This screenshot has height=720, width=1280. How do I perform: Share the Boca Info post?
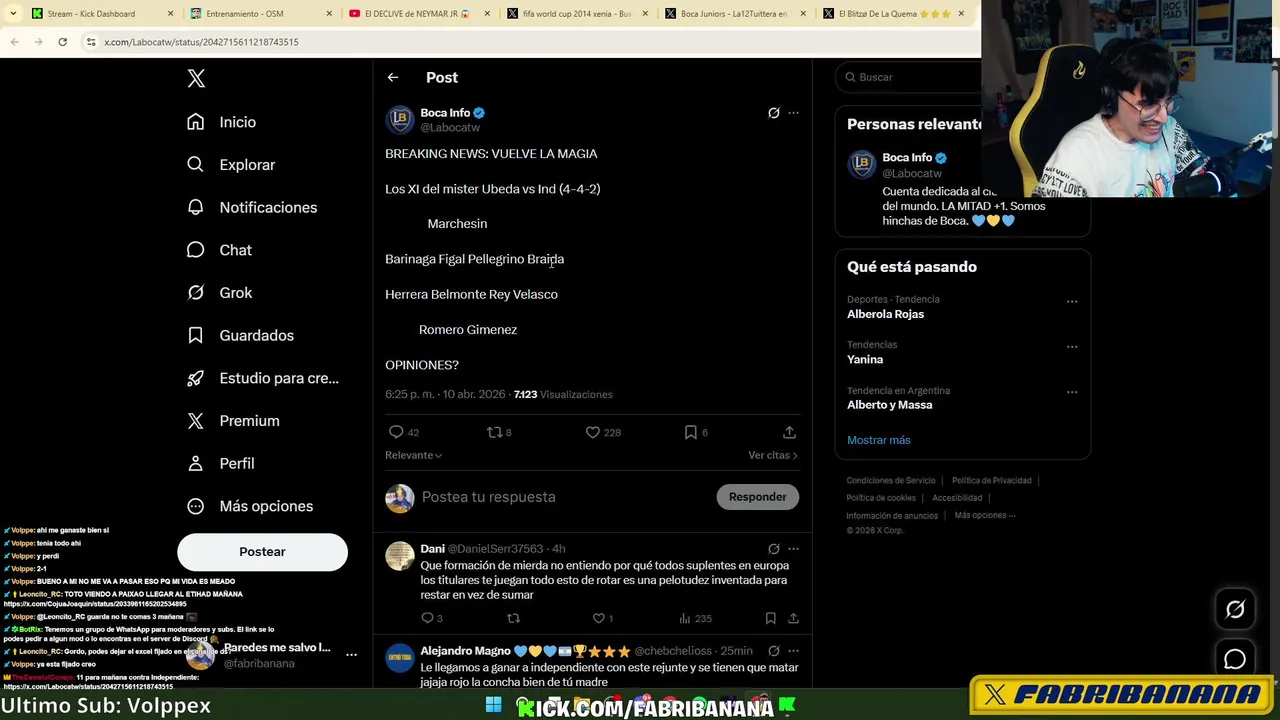click(x=789, y=432)
